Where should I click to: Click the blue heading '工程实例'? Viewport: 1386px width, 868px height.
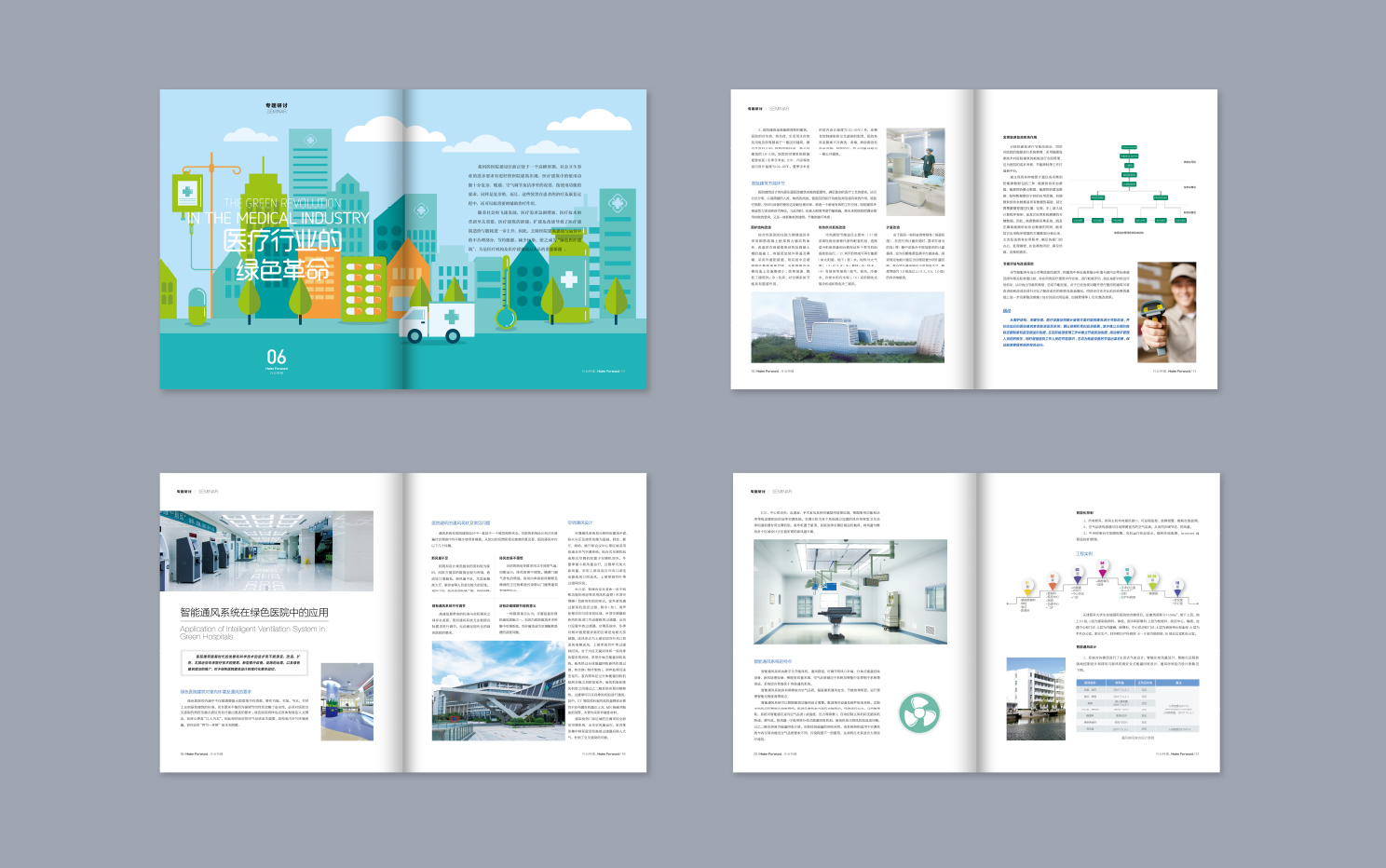[x=1084, y=554]
